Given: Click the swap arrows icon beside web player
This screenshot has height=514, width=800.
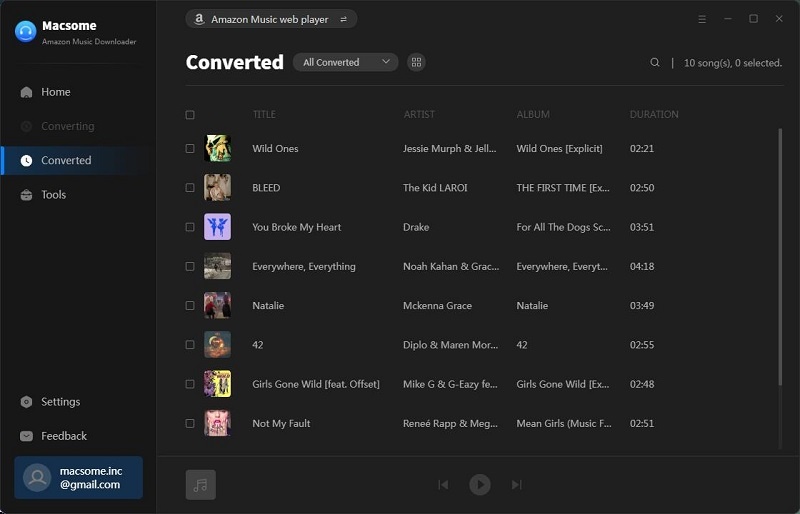Looking at the screenshot, I should (x=343, y=19).
